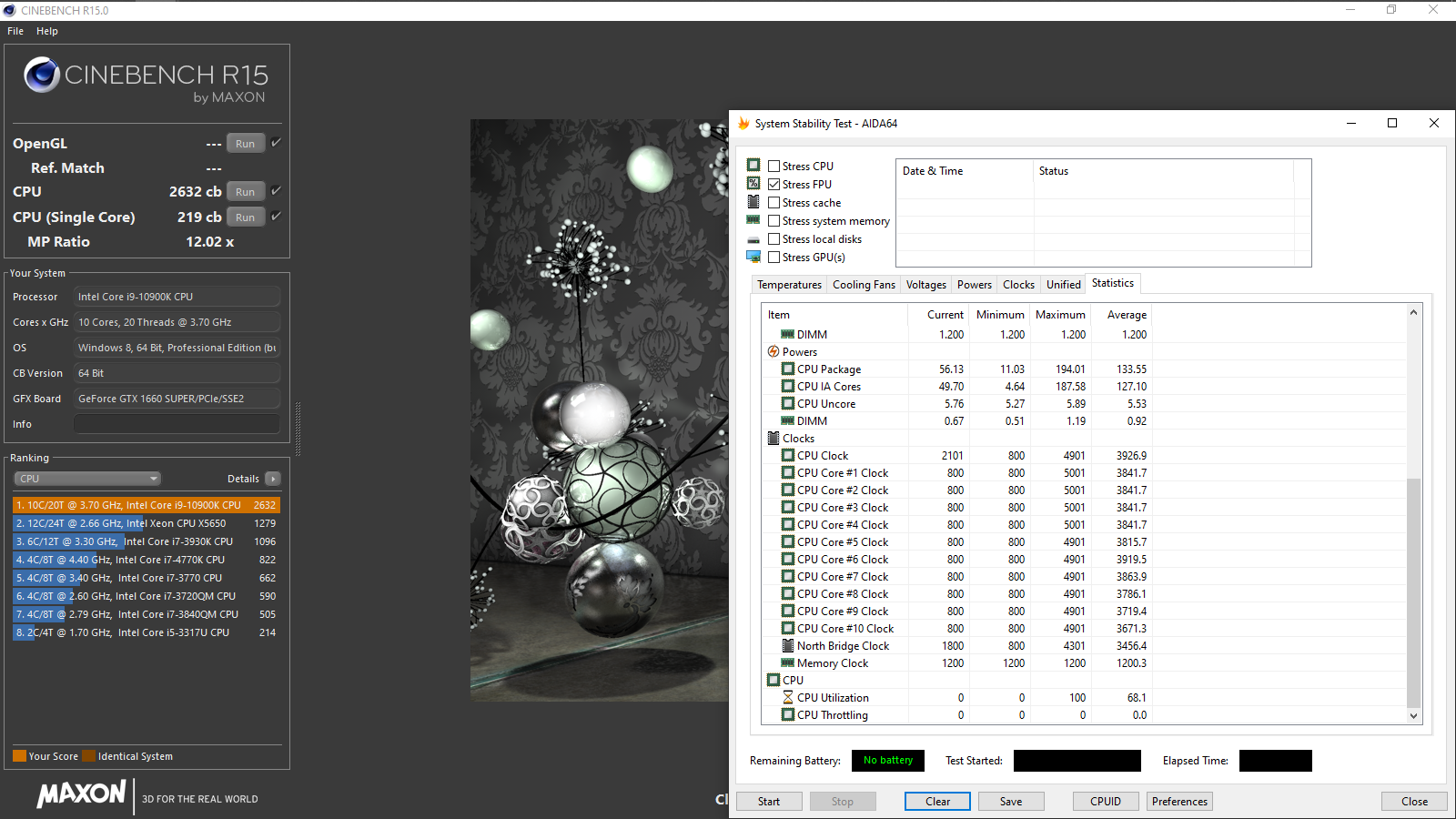Toggle the CPU (Single Core) test checkmark
This screenshot has width=1456, height=819.
(276, 217)
